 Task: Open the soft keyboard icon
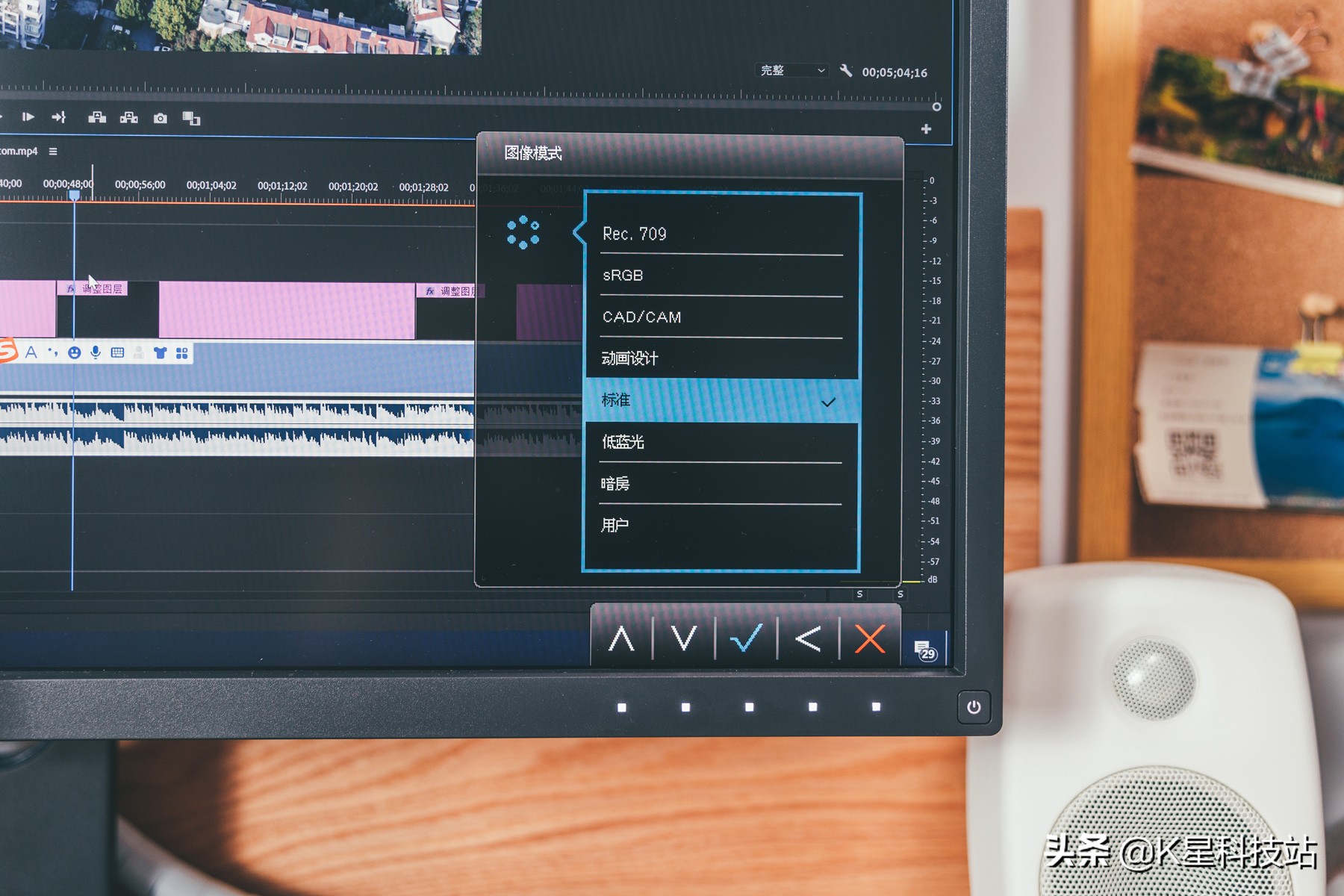[x=117, y=352]
